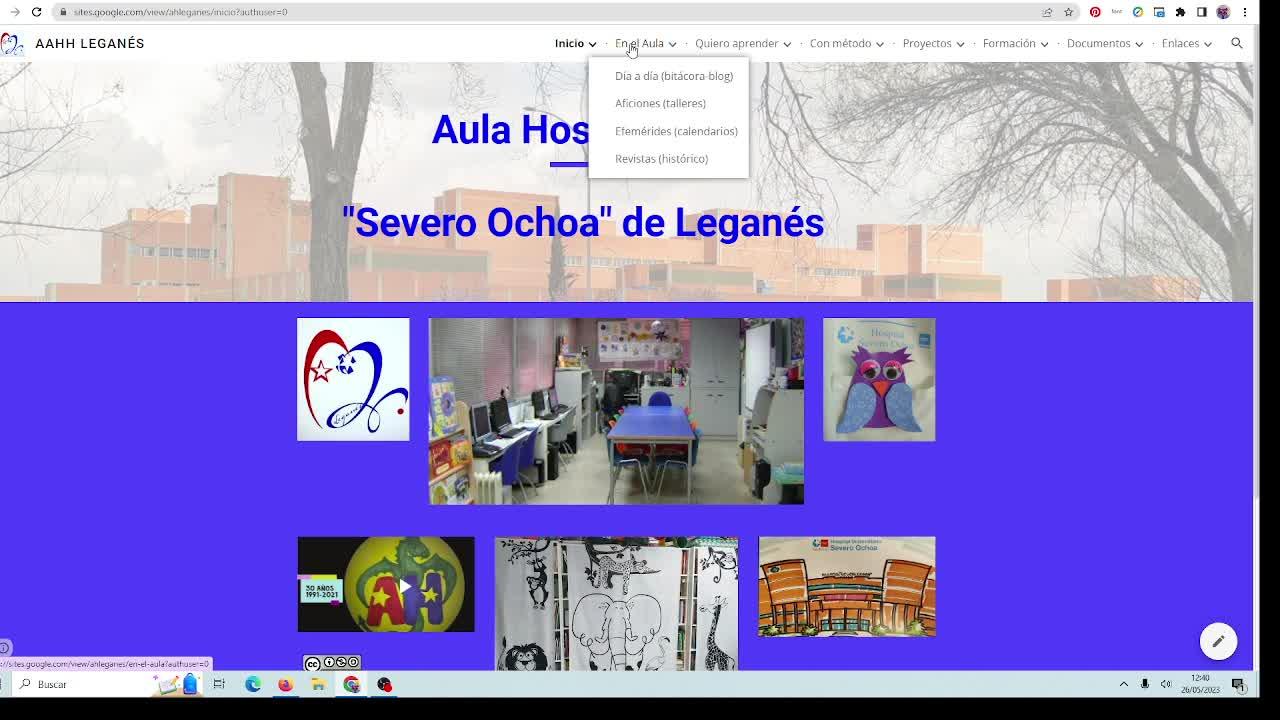The image size is (1280, 720).
Task: Open the Inicio navigation item
Action: [x=569, y=43]
